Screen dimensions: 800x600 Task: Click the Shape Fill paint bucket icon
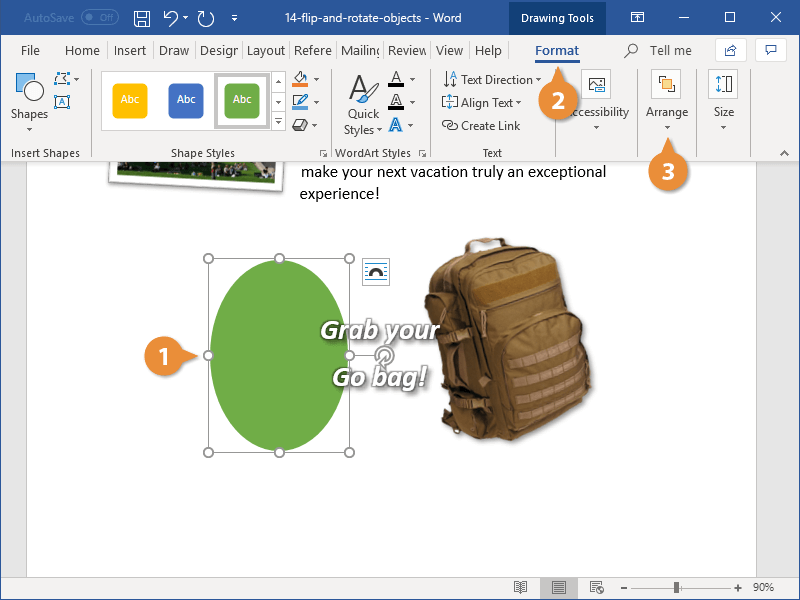click(x=300, y=79)
